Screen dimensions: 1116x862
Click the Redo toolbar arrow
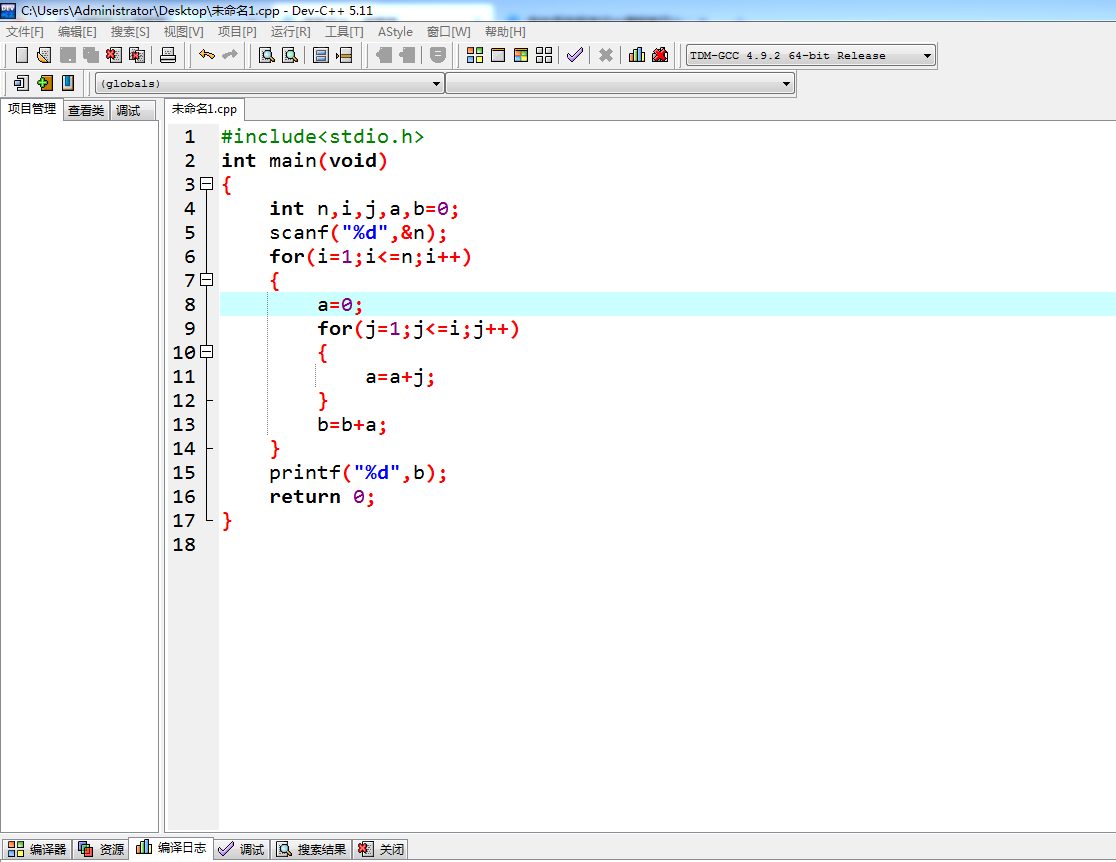pos(230,55)
